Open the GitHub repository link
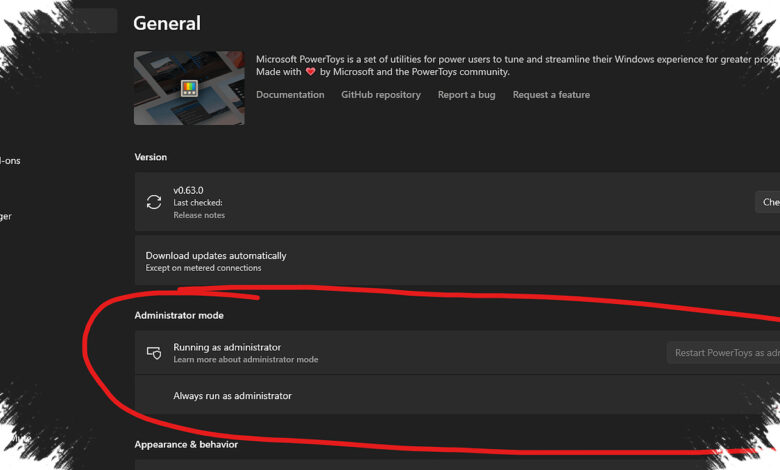This screenshot has height=470, width=780. [x=381, y=94]
